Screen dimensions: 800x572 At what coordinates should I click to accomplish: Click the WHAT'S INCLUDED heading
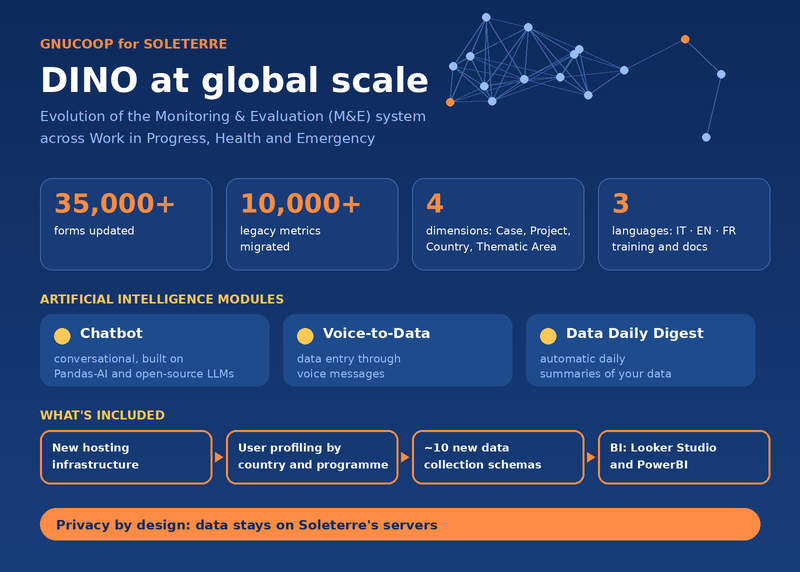pos(103,415)
